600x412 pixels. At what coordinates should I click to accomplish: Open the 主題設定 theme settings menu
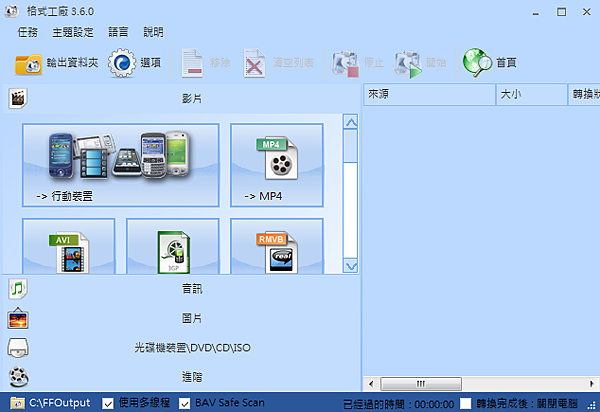click(73, 32)
